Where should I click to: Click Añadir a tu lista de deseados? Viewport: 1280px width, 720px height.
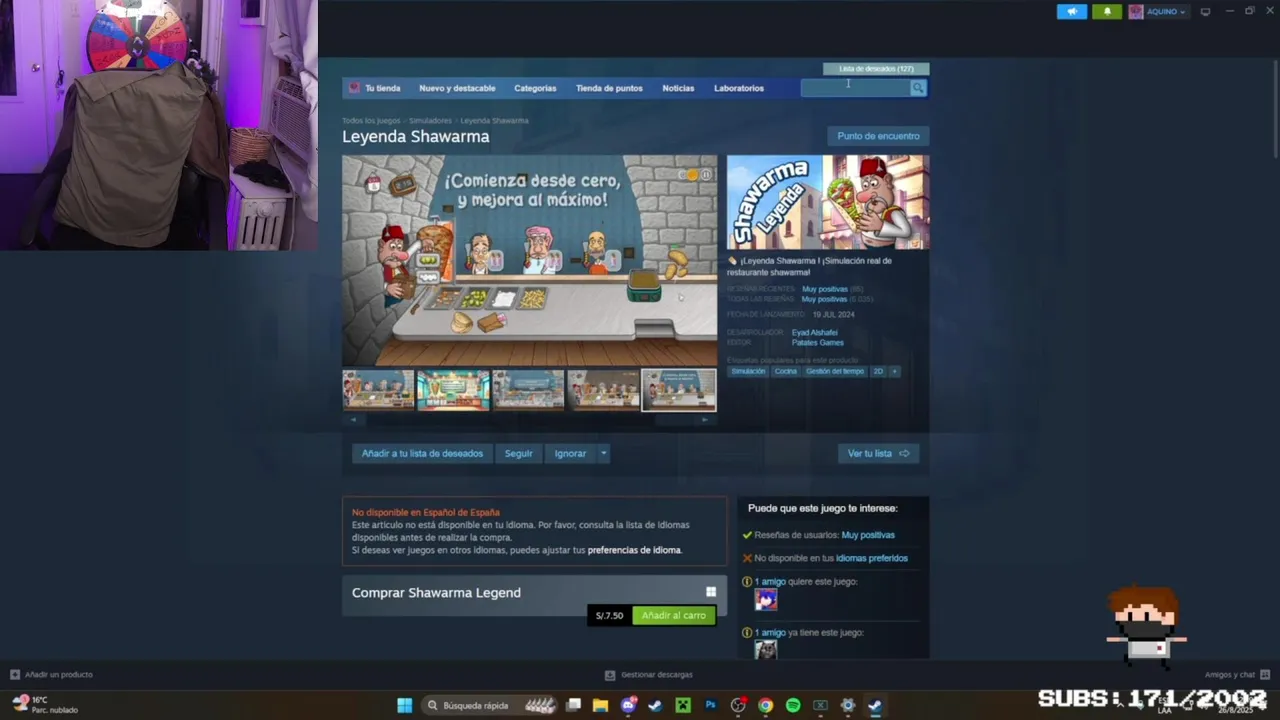point(422,453)
